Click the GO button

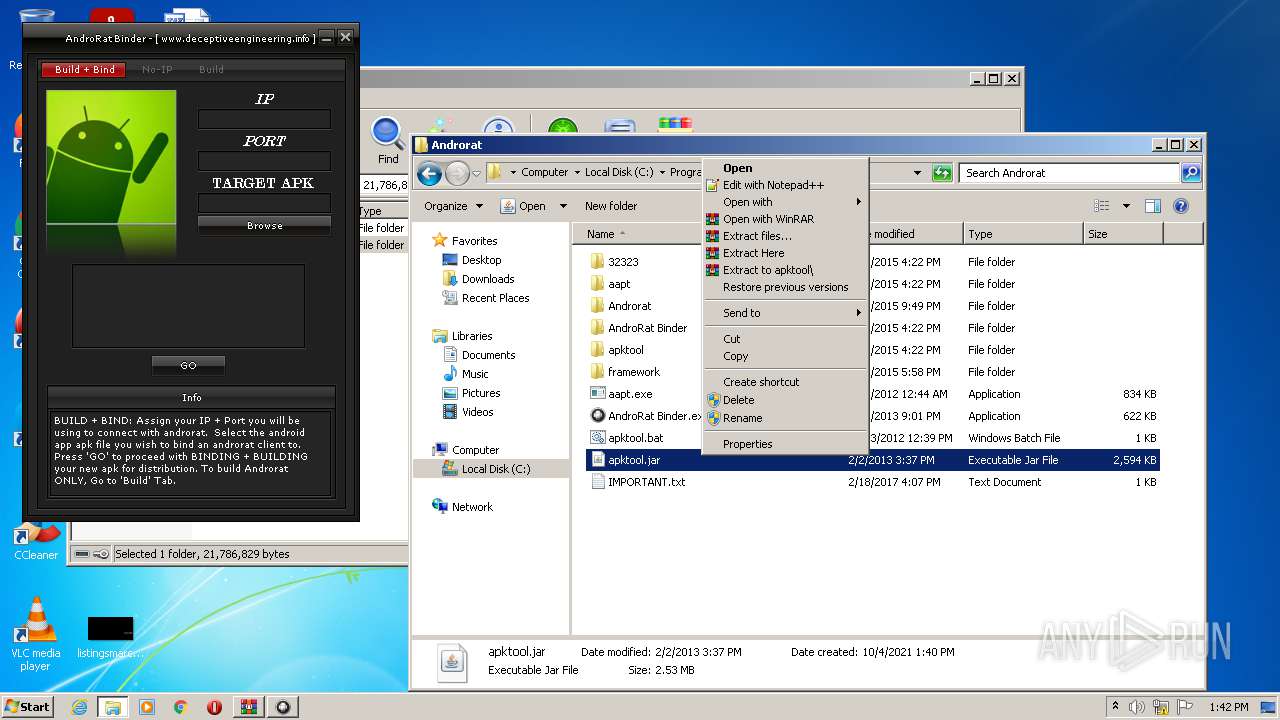coord(188,365)
